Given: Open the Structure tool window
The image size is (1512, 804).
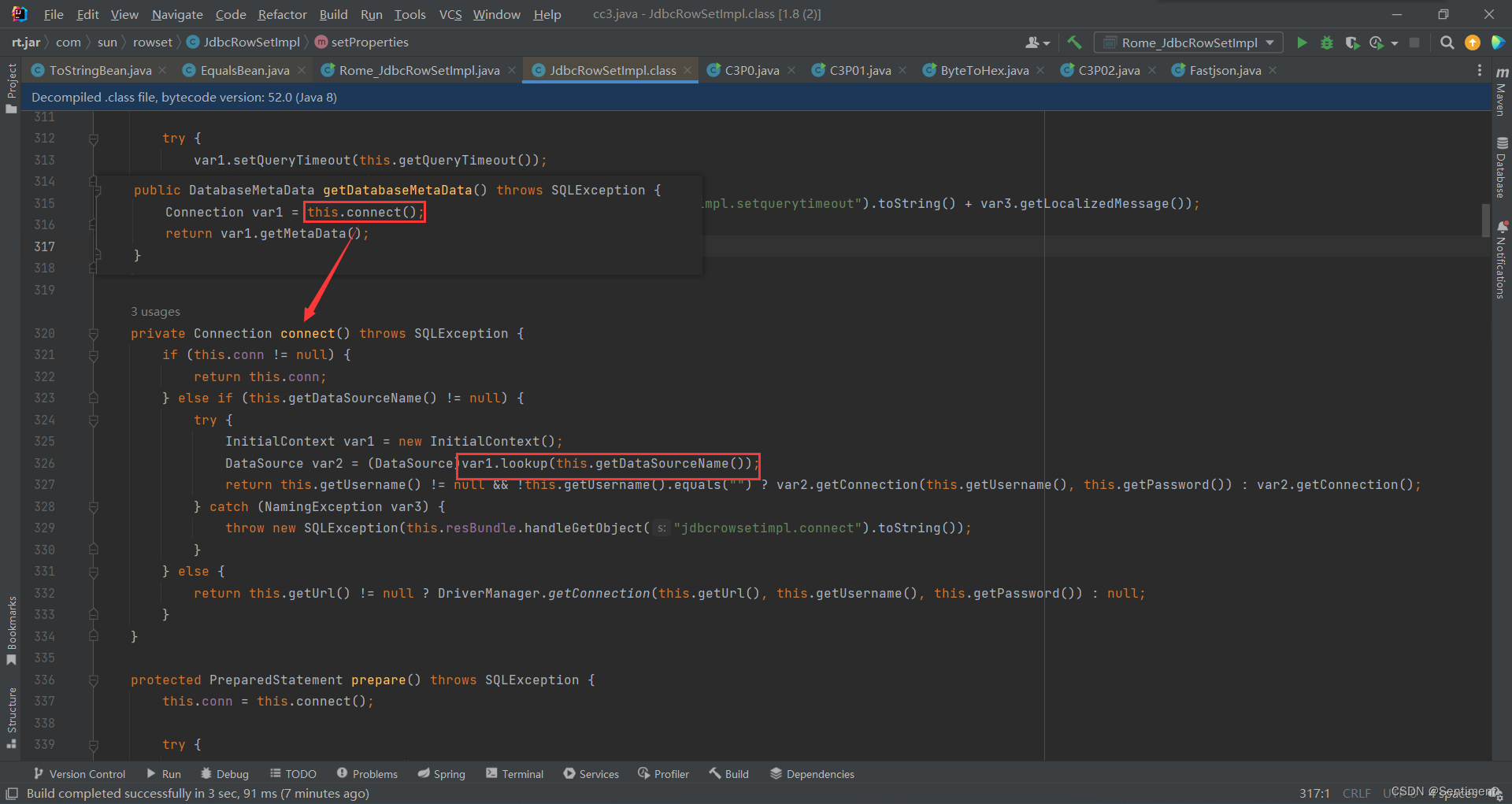Looking at the screenshot, I should point(11,717).
